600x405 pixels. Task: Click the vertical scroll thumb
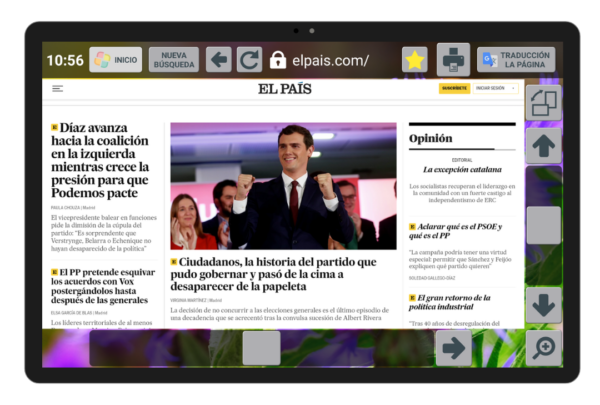(543, 225)
